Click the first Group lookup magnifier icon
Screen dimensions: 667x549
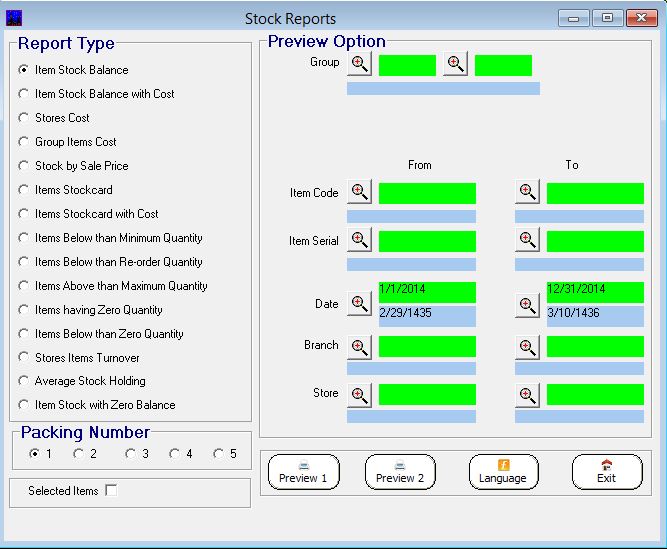pyautogui.click(x=360, y=64)
